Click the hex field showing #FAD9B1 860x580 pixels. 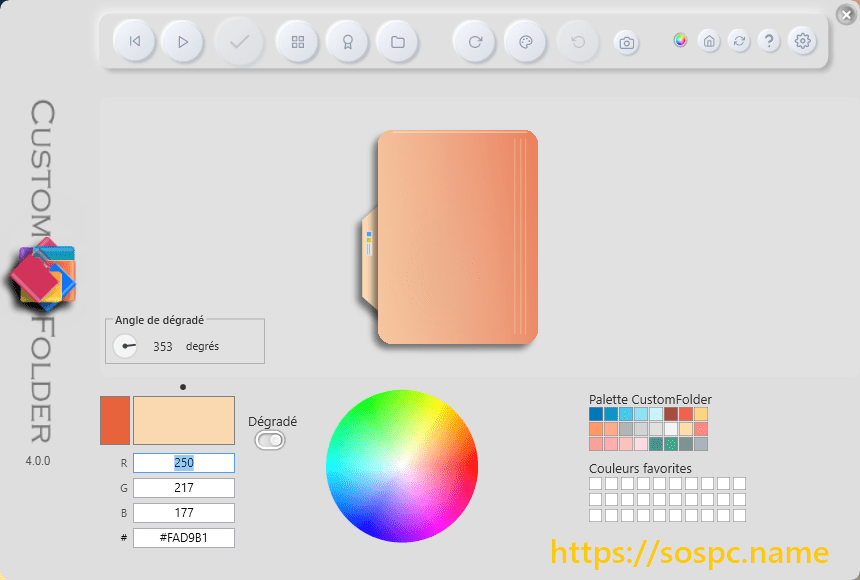[184, 538]
